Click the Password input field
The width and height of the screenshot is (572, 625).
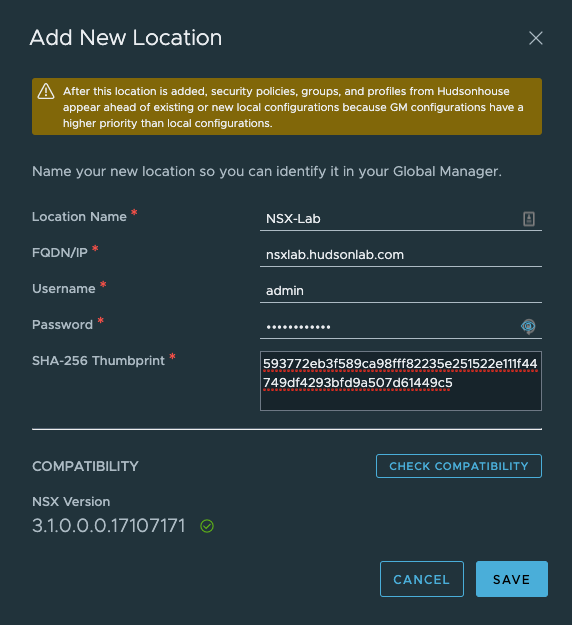[401, 326]
